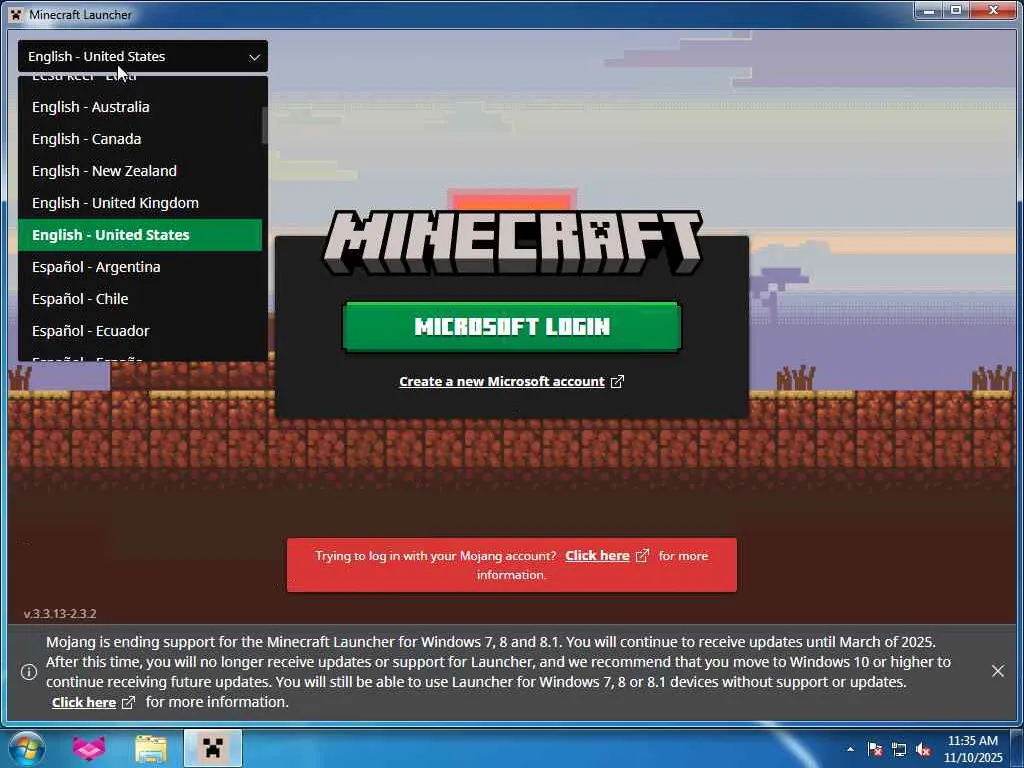
Task: Open Action Center flag icon
Action: tap(875, 749)
